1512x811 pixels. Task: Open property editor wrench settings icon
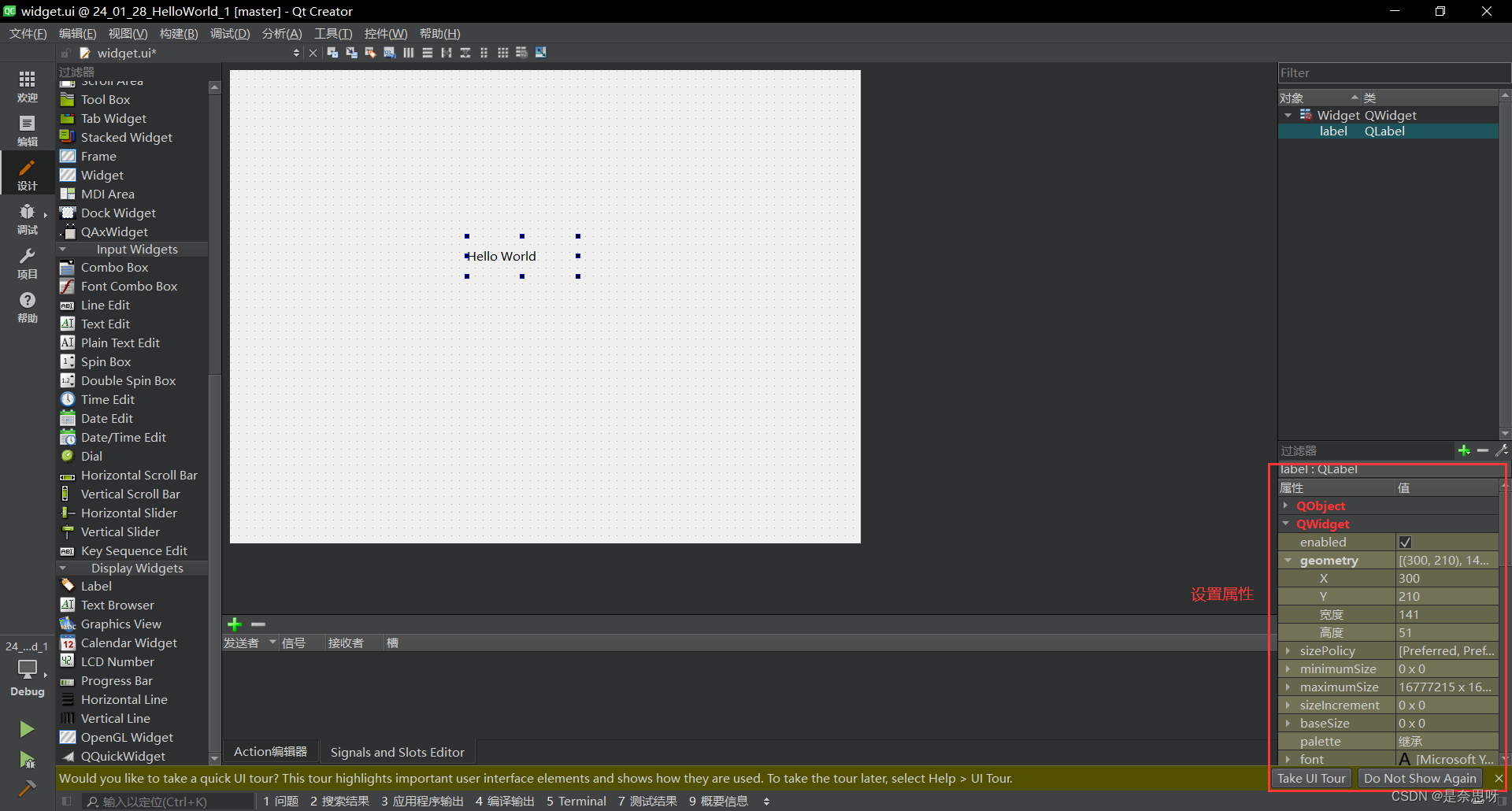pyautogui.click(x=1502, y=450)
